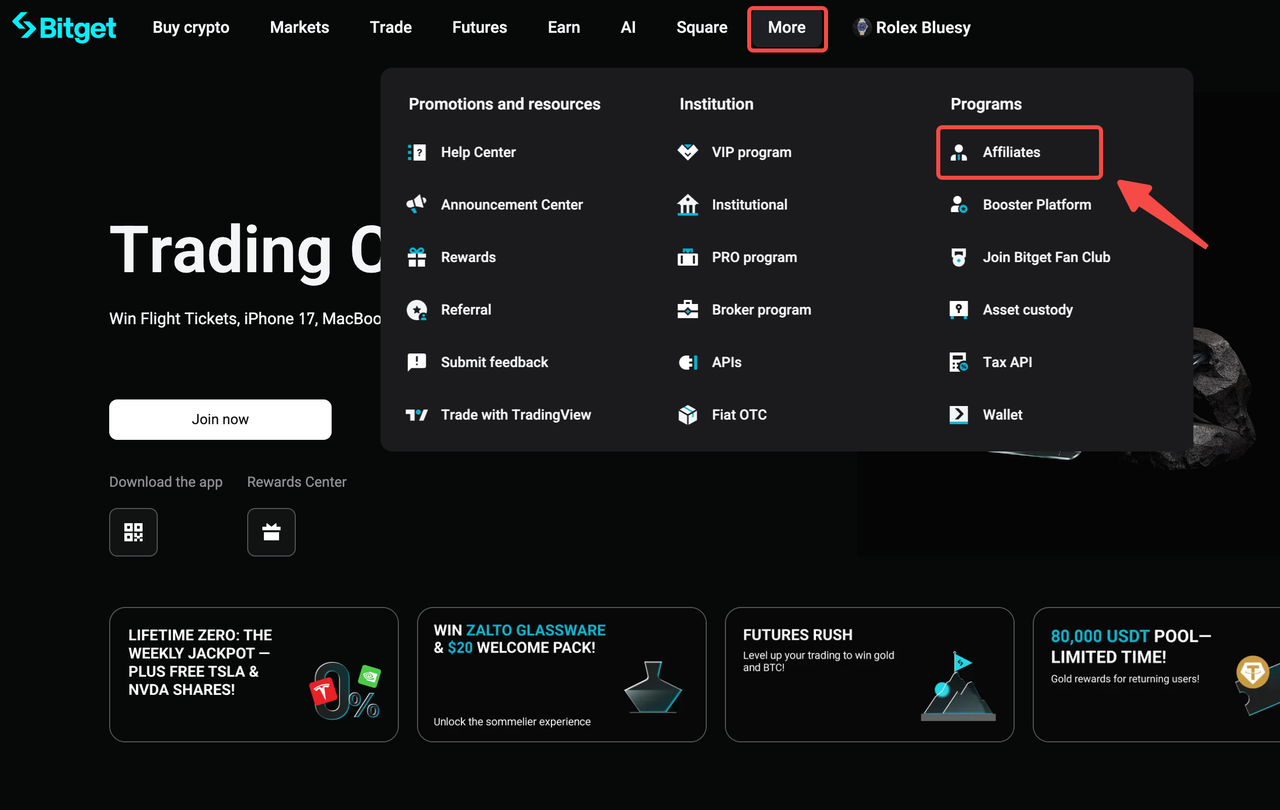This screenshot has height=810, width=1280.
Task: Open Tax API link
Action: pos(1007,362)
